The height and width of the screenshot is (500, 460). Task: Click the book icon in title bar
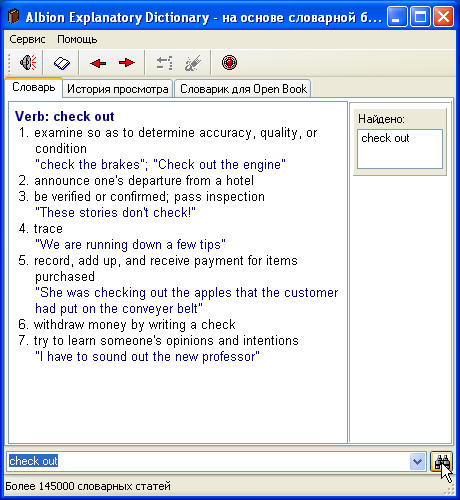tap(13, 16)
